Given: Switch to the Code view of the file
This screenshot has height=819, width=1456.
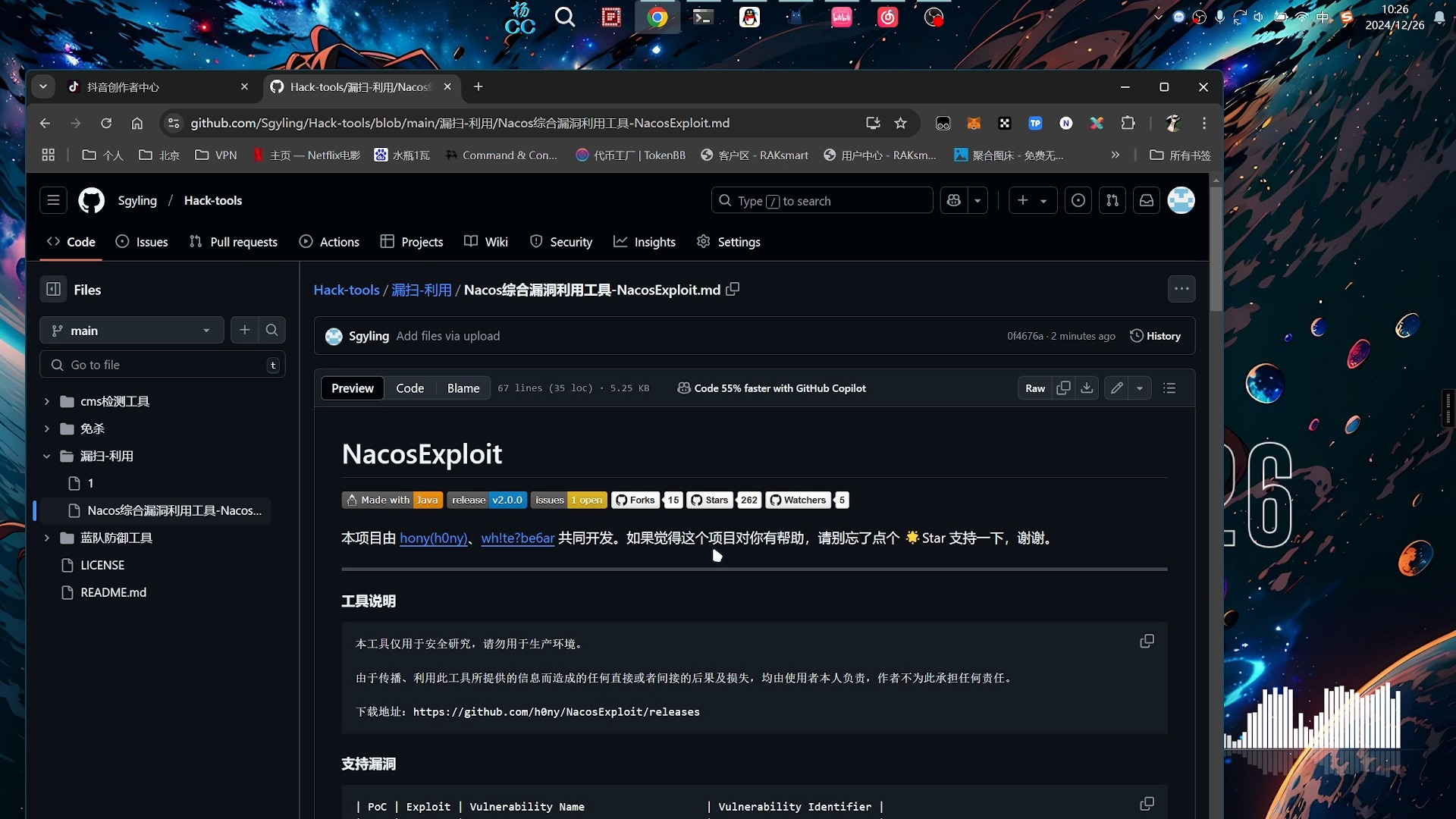Looking at the screenshot, I should click(410, 388).
